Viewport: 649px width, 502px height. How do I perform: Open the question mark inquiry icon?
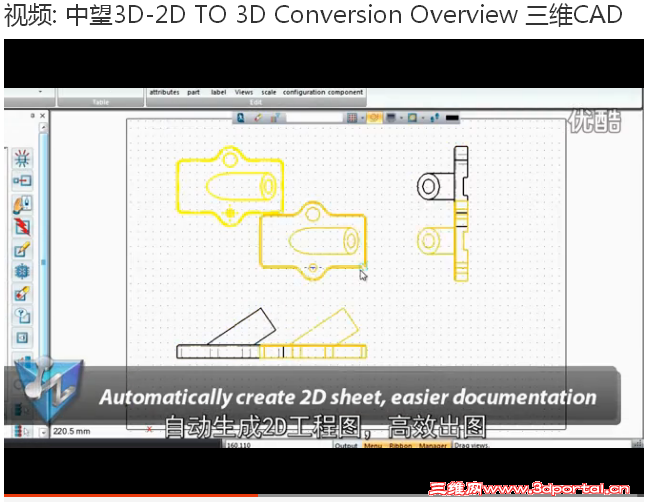pos(22,316)
